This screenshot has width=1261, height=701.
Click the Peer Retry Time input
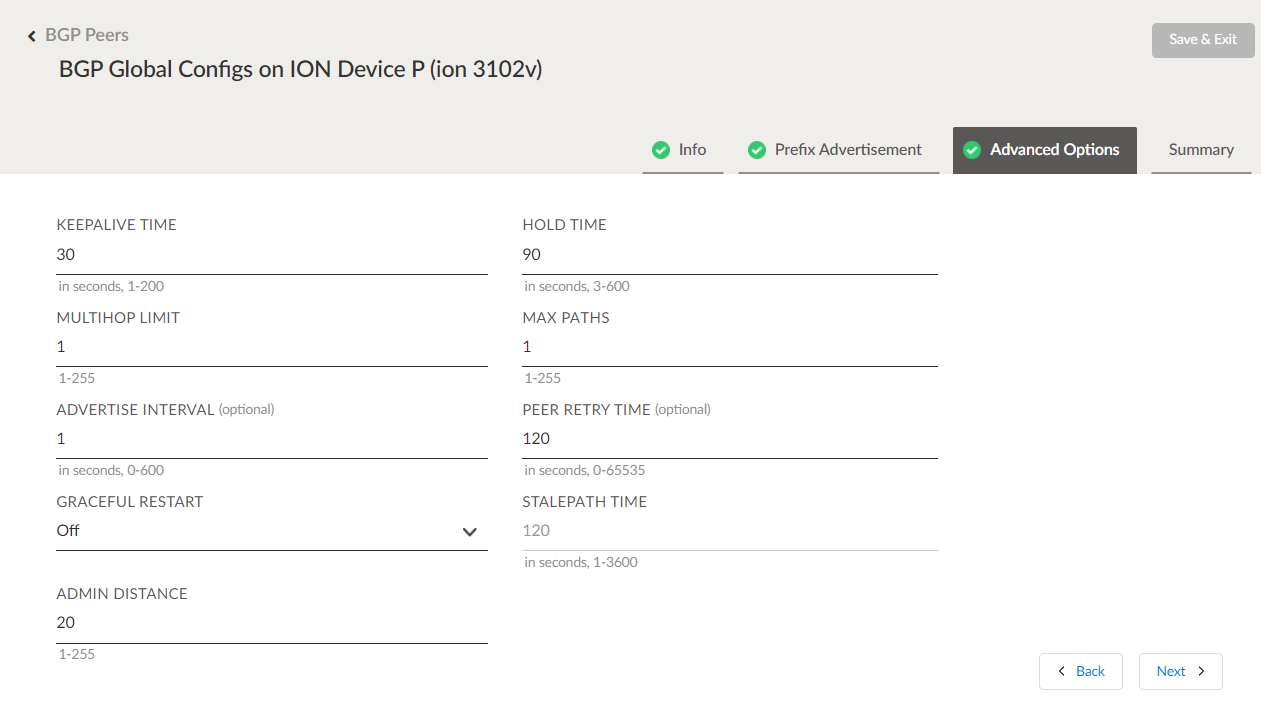(729, 439)
